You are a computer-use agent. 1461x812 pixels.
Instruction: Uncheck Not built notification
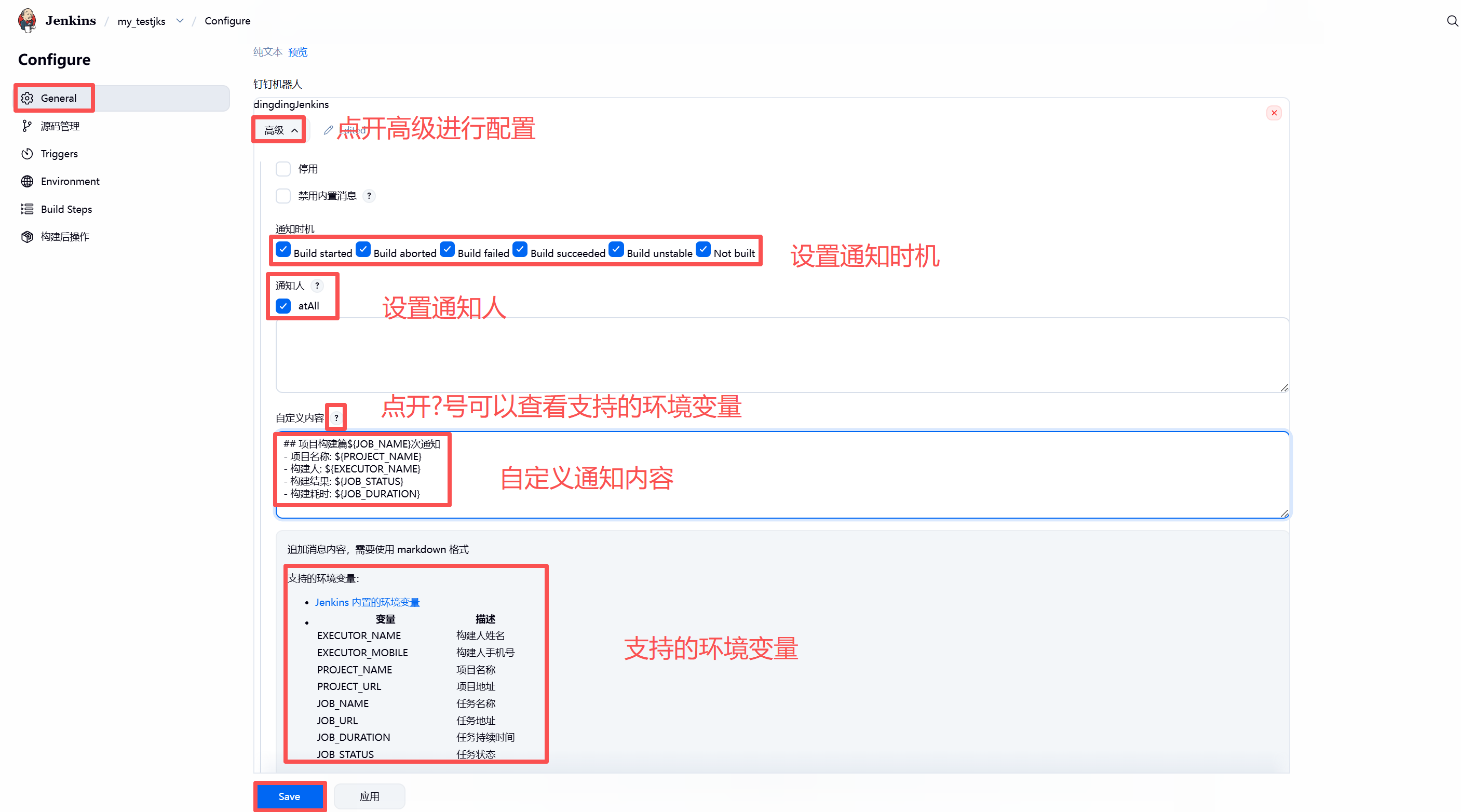click(704, 250)
